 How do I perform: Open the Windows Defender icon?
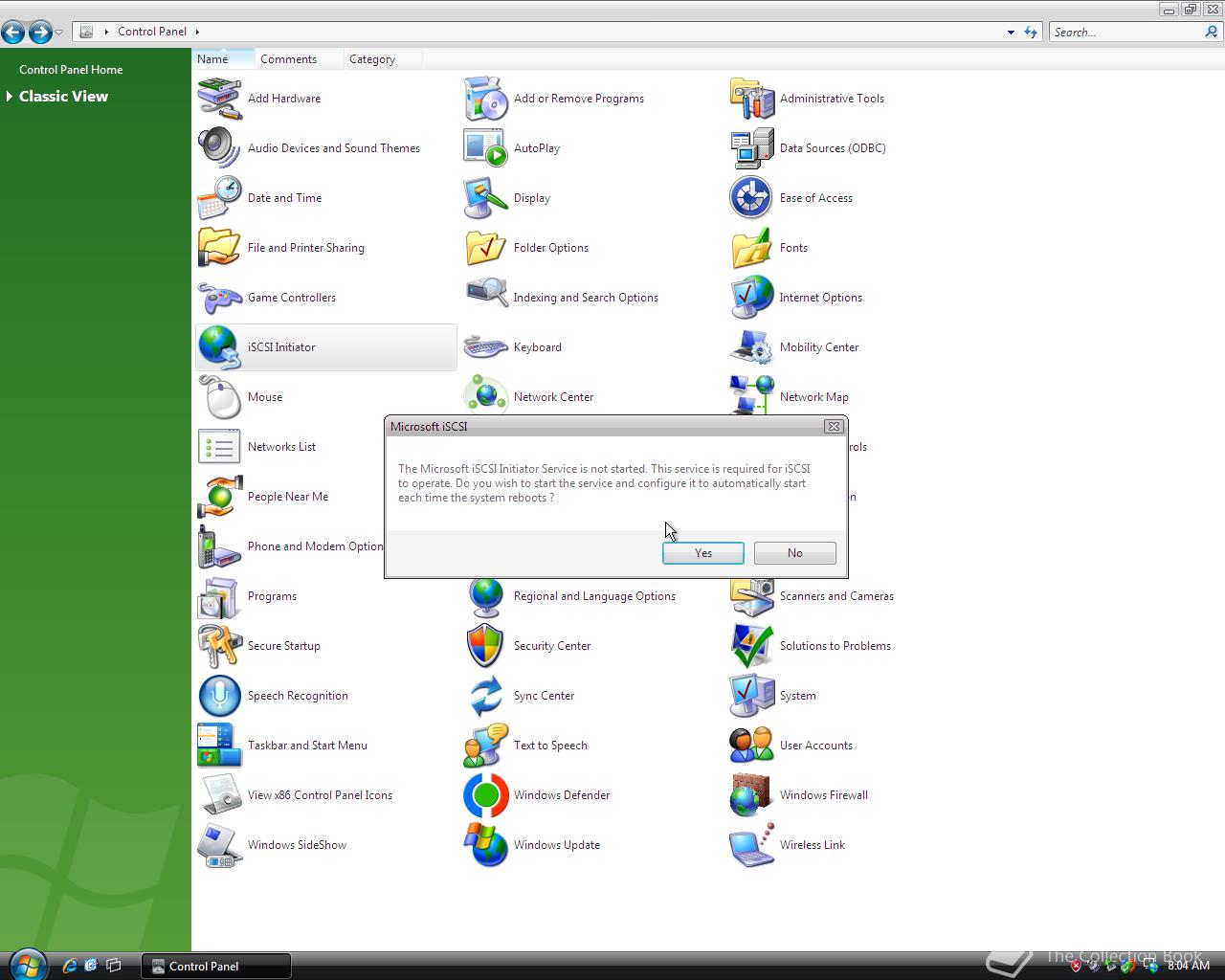pos(486,795)
